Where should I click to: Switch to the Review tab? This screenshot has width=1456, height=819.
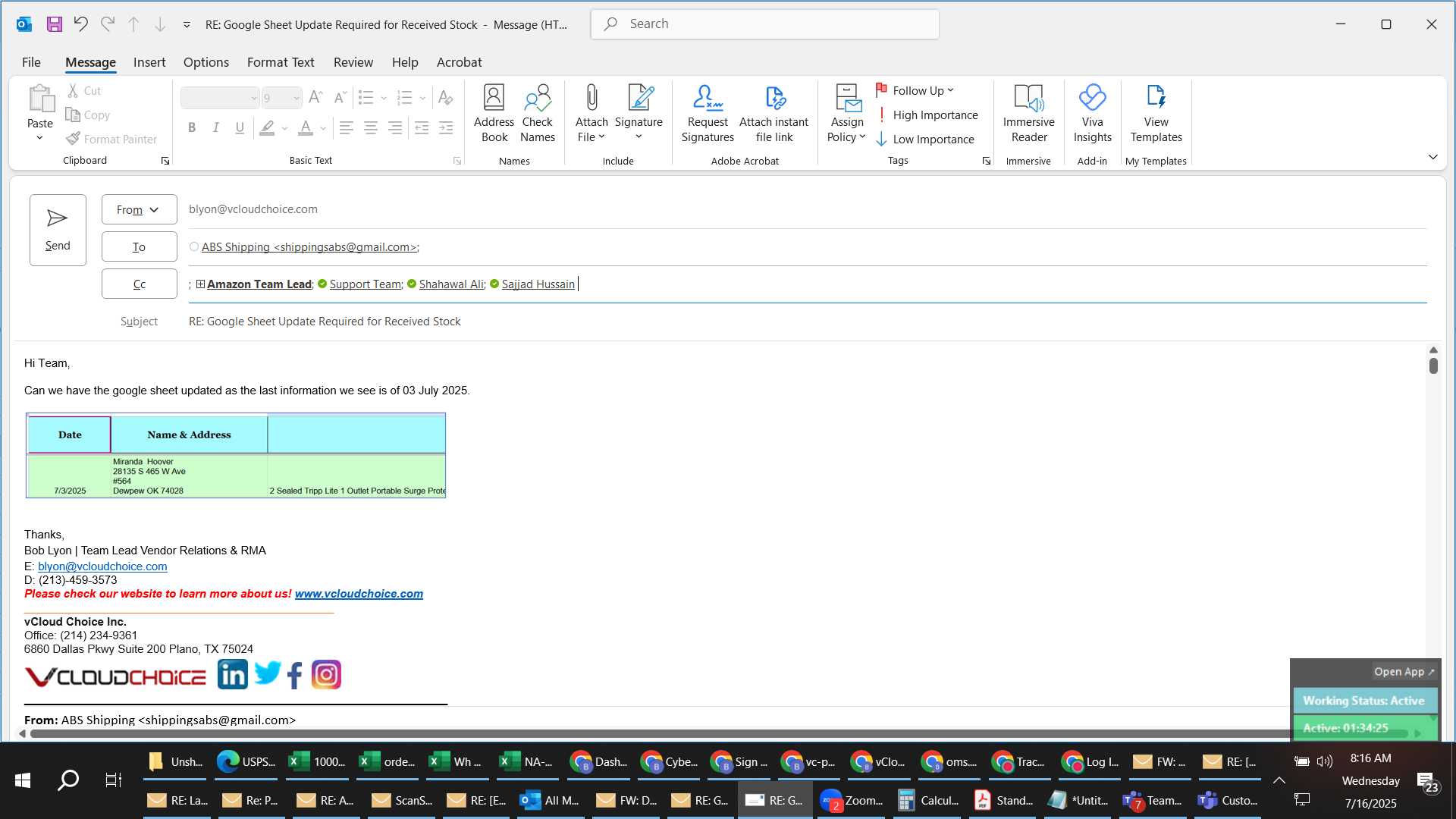(x=353, y=62)
